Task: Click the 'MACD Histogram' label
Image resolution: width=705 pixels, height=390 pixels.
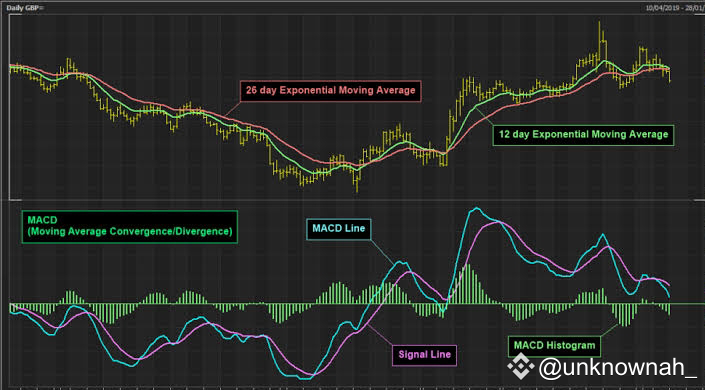Action: coord(554,346)
